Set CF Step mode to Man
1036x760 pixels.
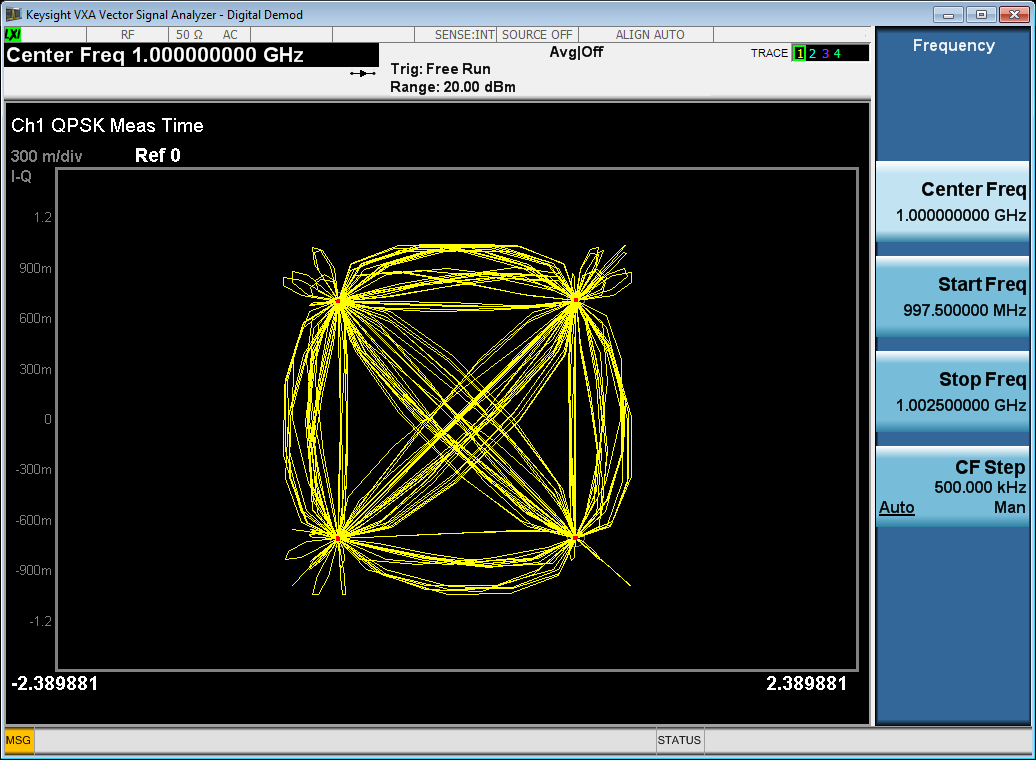[x=1009, y=508]
